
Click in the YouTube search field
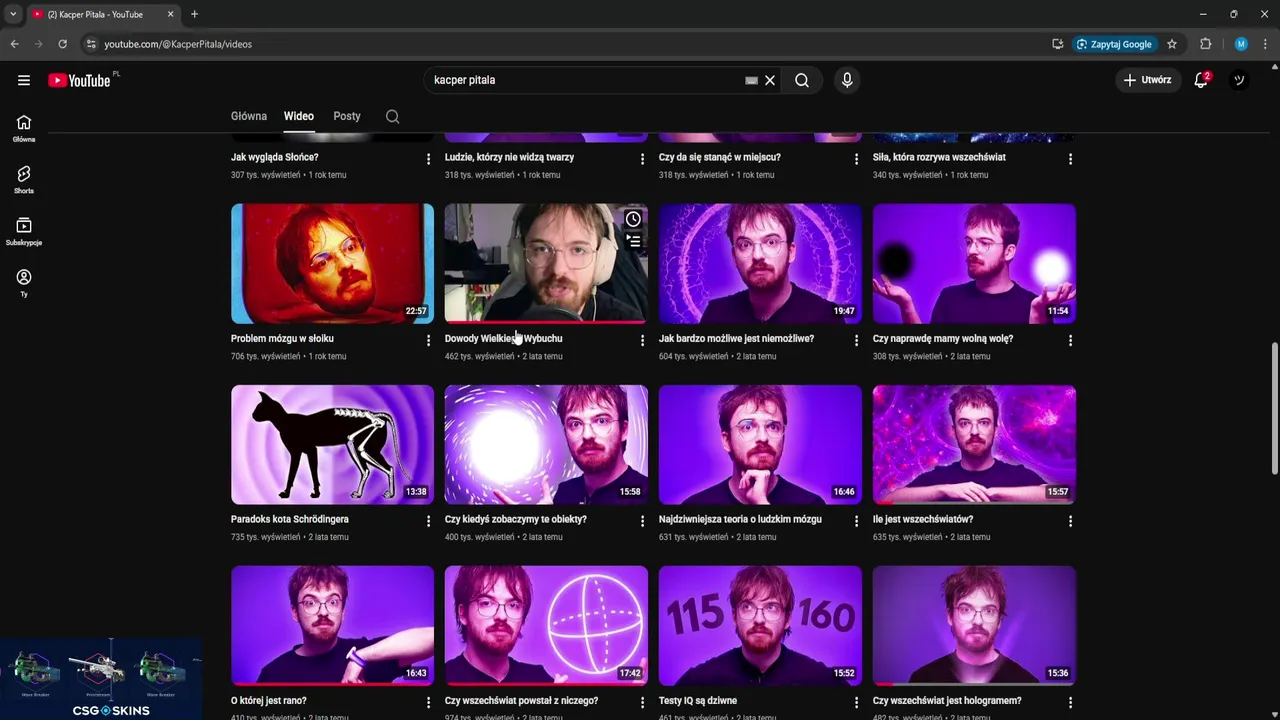click(585, 80)
